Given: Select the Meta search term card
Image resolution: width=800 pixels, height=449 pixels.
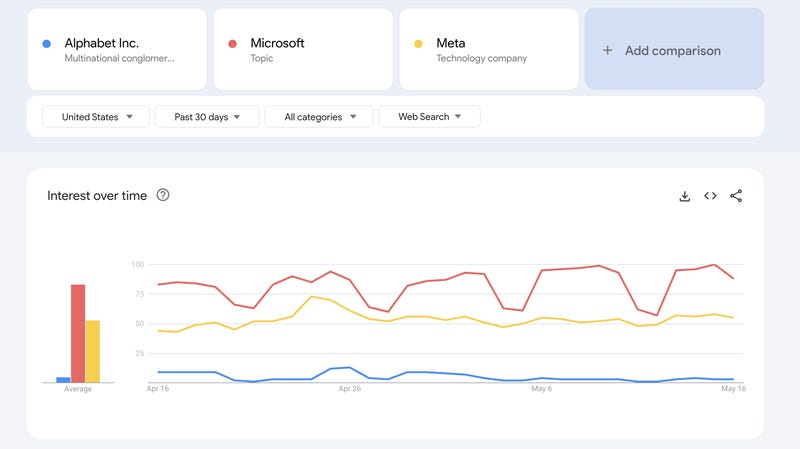Looking at the screenshot, I should 489,49.
